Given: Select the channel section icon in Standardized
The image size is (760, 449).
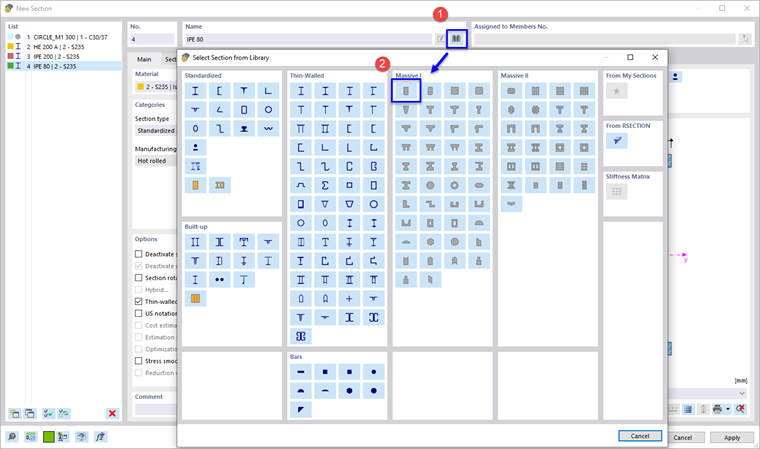Looking at the screenshot, I should (220, 91).
